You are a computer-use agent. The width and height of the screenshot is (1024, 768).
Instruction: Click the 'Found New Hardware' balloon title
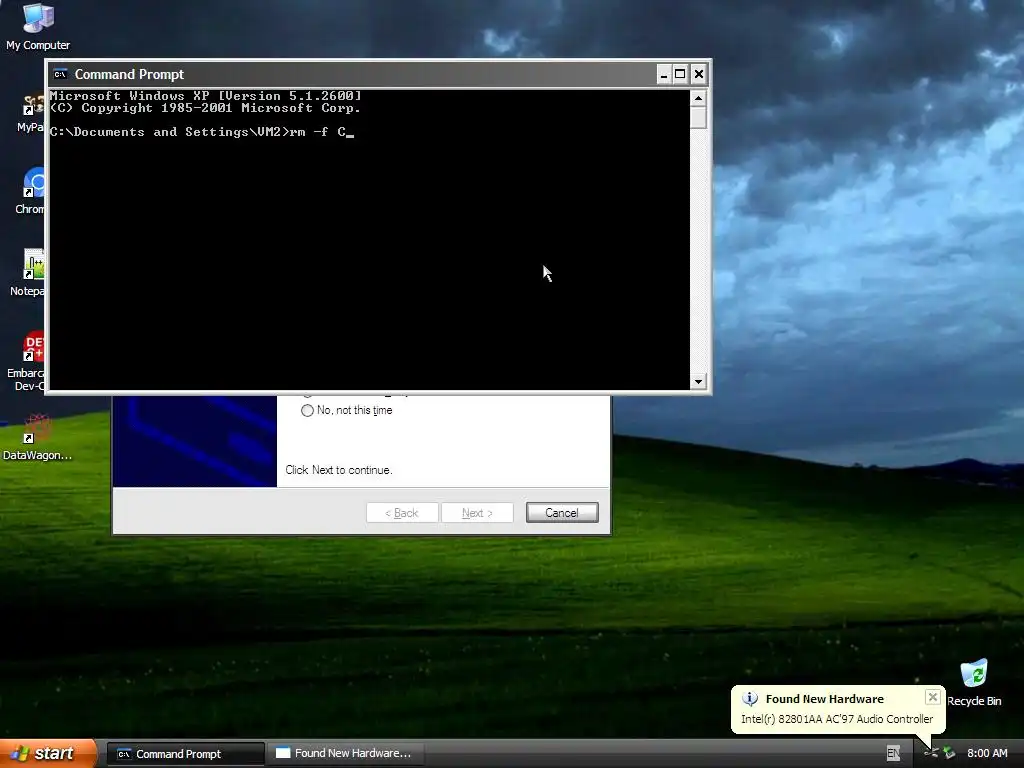[825, 699]
